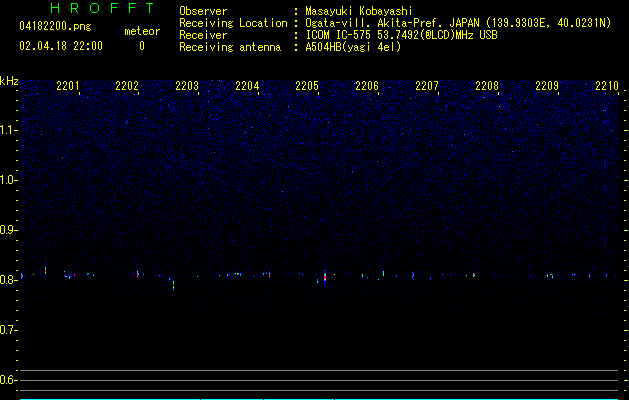Click the 0.8 kHz axis label
This screenshot has width=629, height=400.
(x=9, y=280)
